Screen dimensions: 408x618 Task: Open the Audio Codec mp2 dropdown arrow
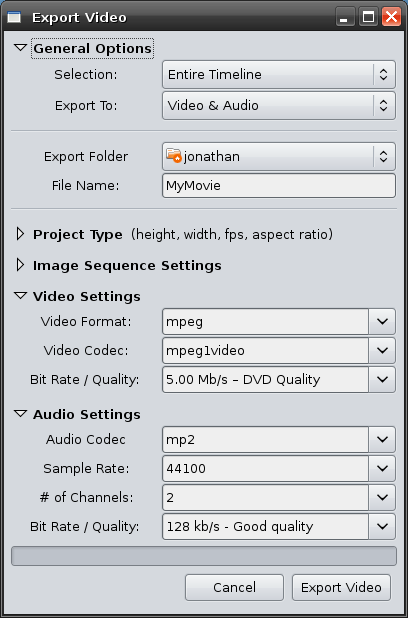coord(382,439)
